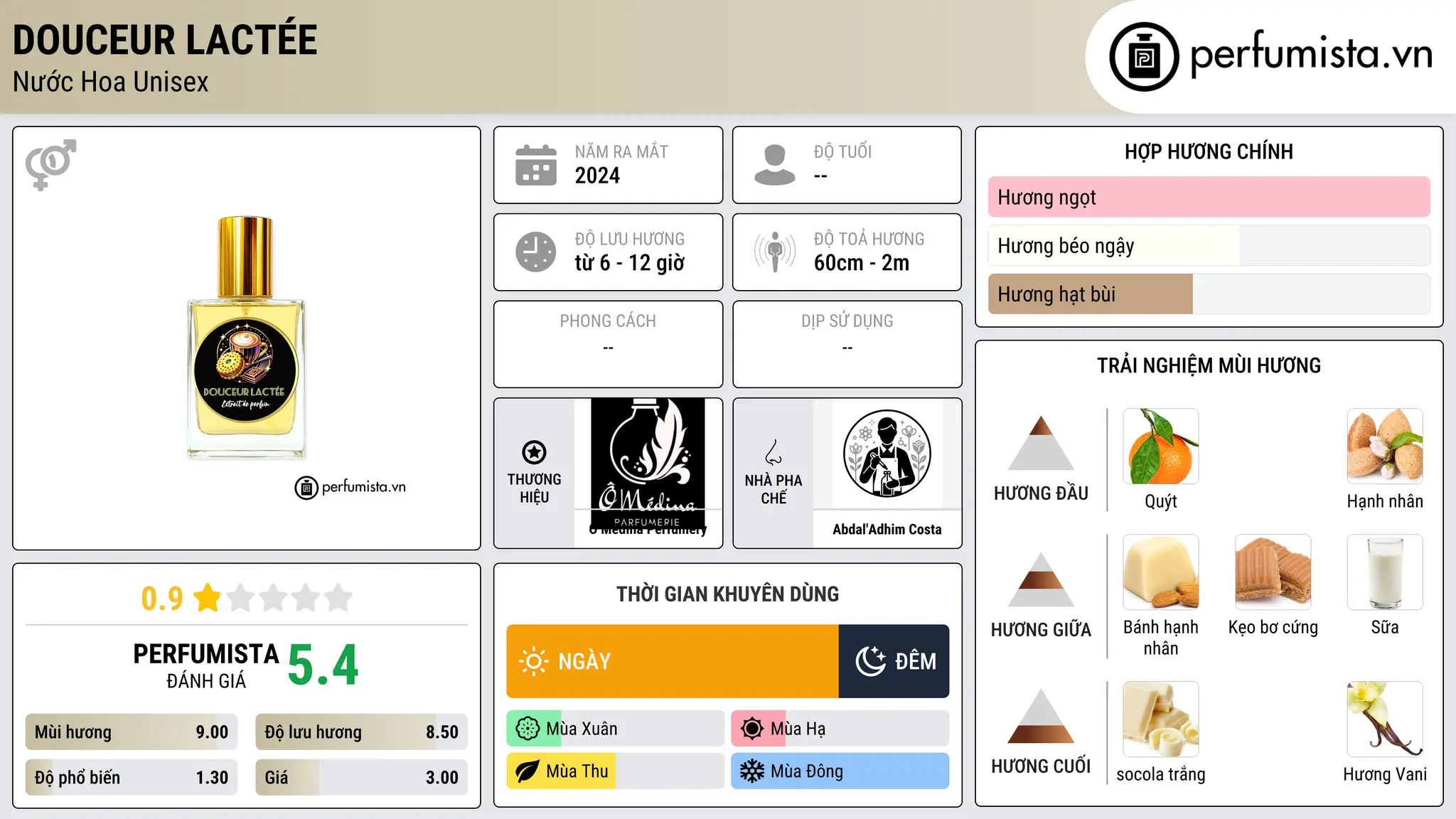Image resolution: width=1456 pixels, height=819 pixels.
Task: Click the spring flower icon
Action: [528, 729]
